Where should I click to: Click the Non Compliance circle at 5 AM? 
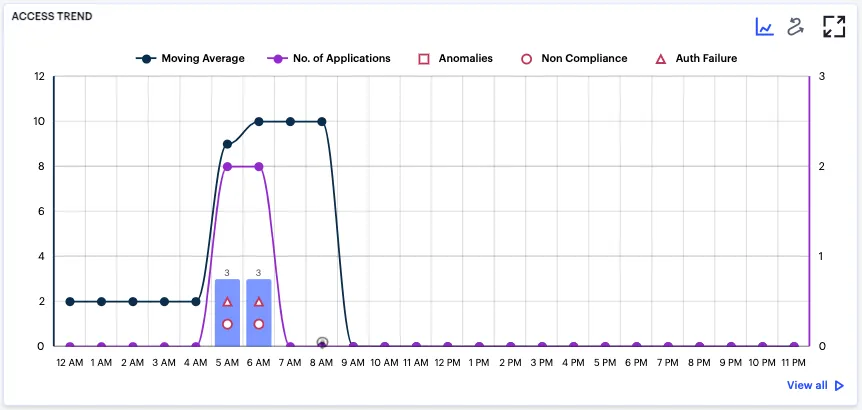pyautogui.click(x=227, y=324)
